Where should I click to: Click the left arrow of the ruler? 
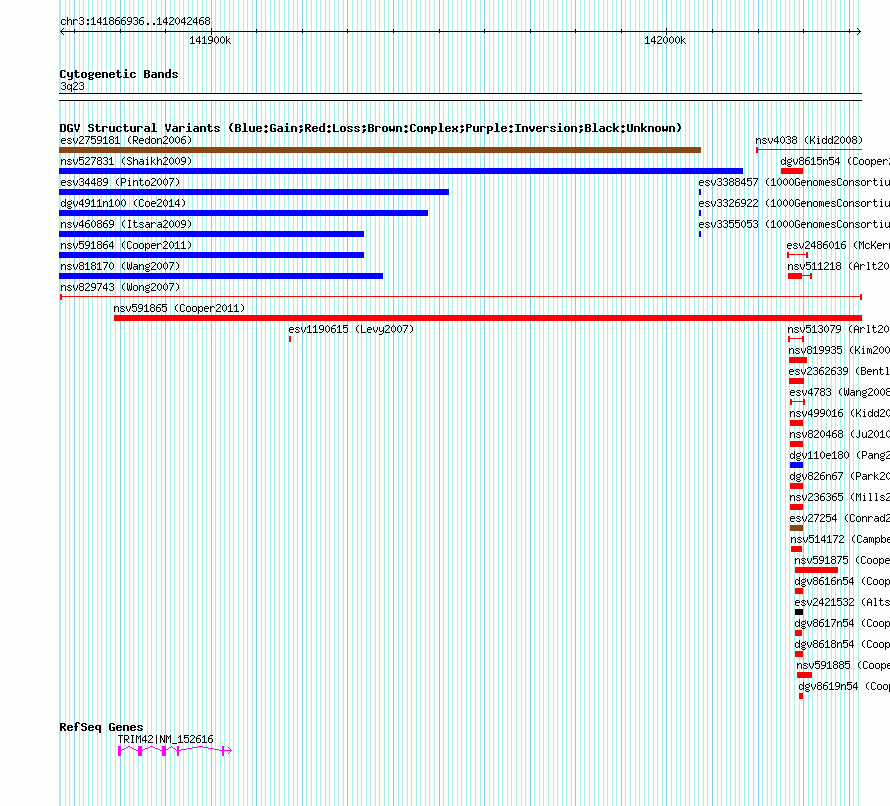[62, 32]
